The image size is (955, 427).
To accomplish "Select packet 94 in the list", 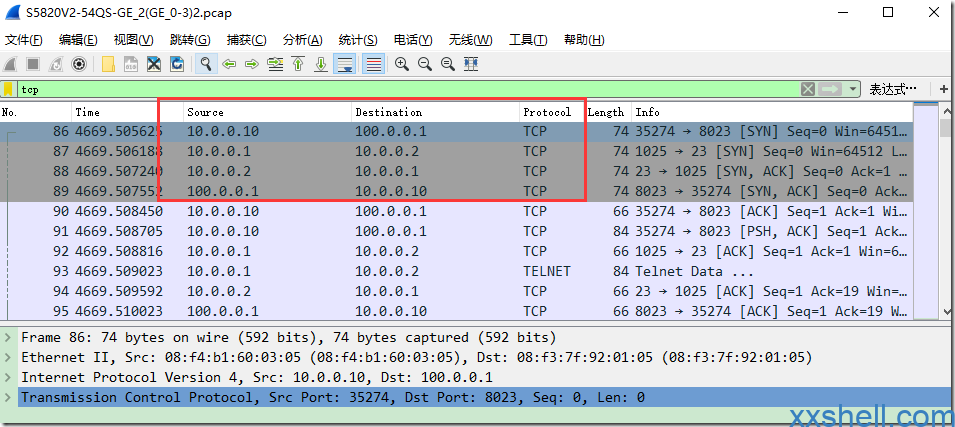I will pos(457,291).
